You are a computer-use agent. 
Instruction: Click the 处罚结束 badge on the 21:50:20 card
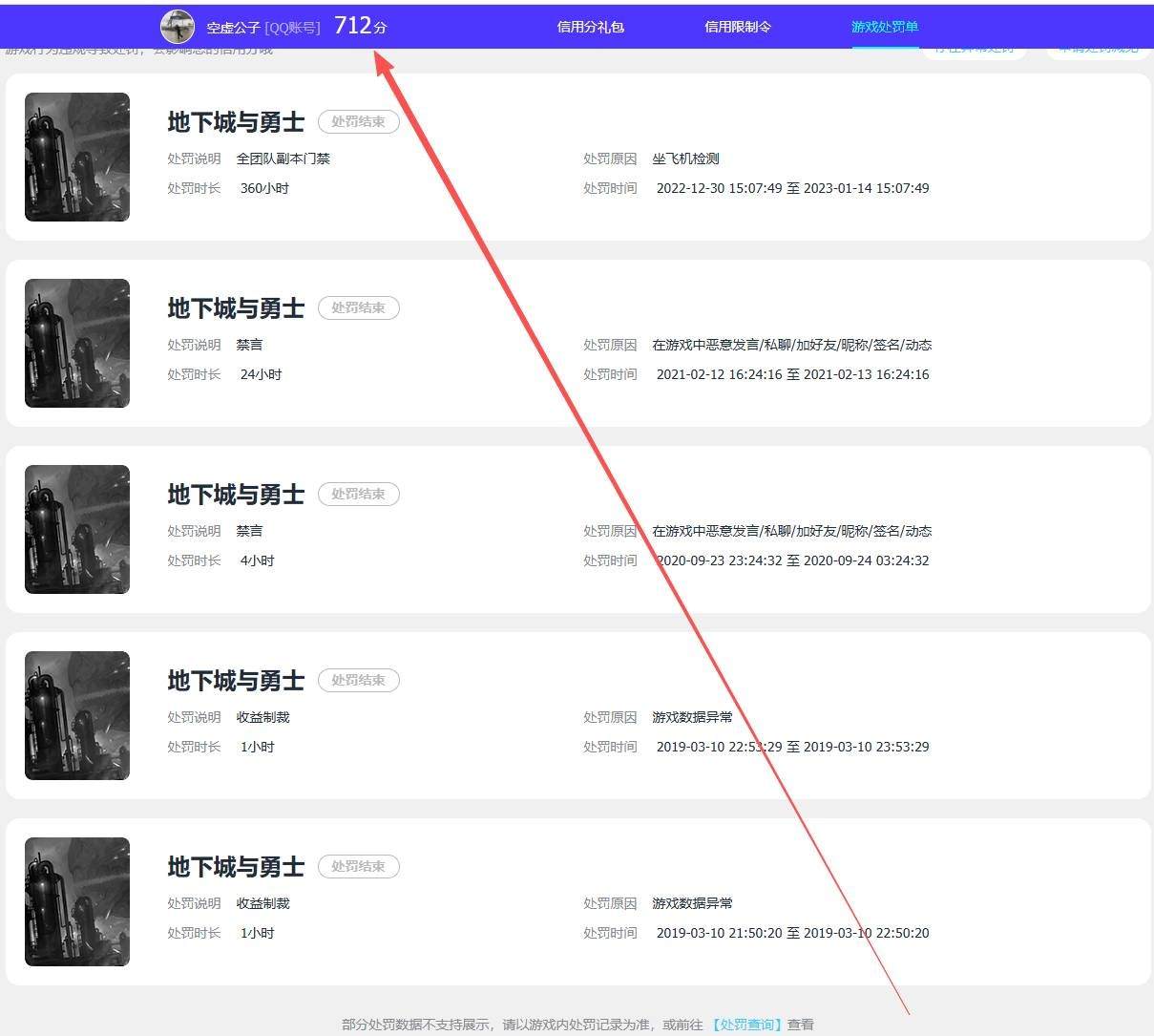coord(359,867)
